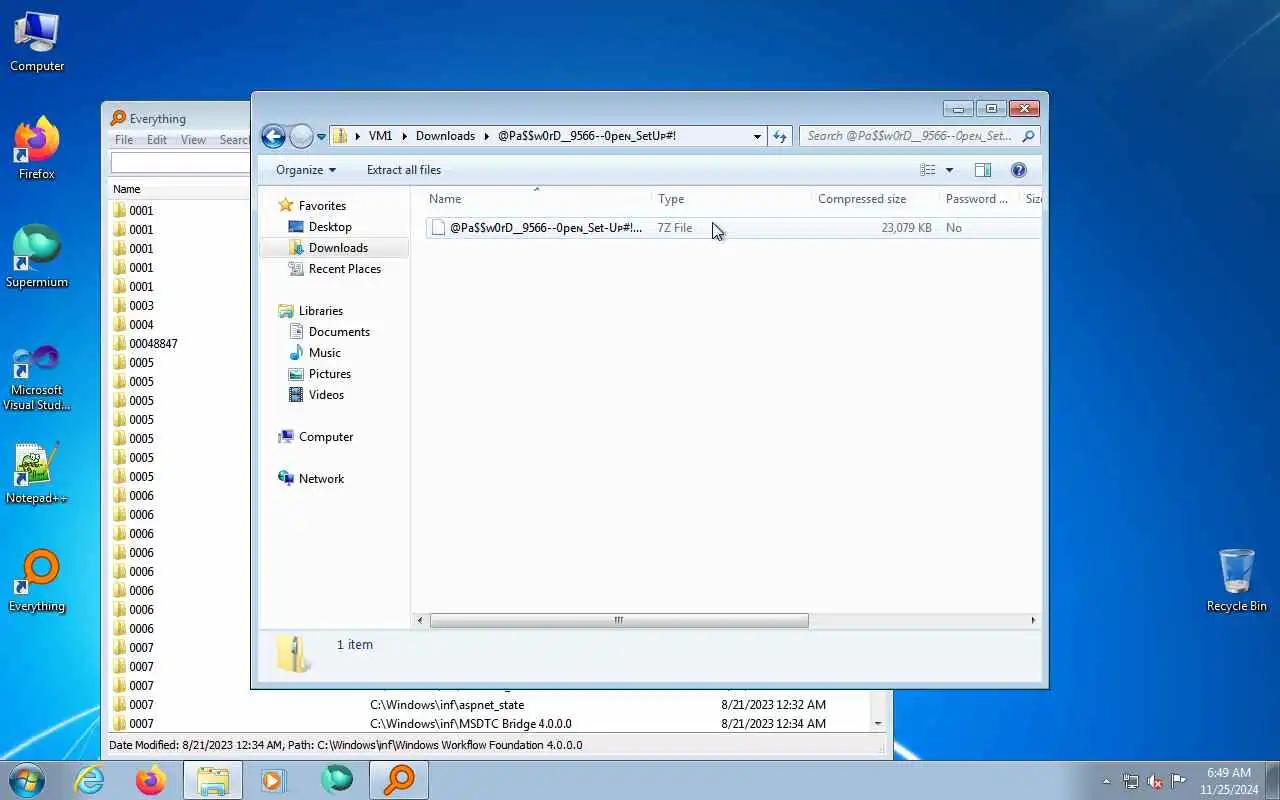Screen dimensions: 1280x800
Task: Select Favorites in the navigation pane
Action: click(322, 206)
